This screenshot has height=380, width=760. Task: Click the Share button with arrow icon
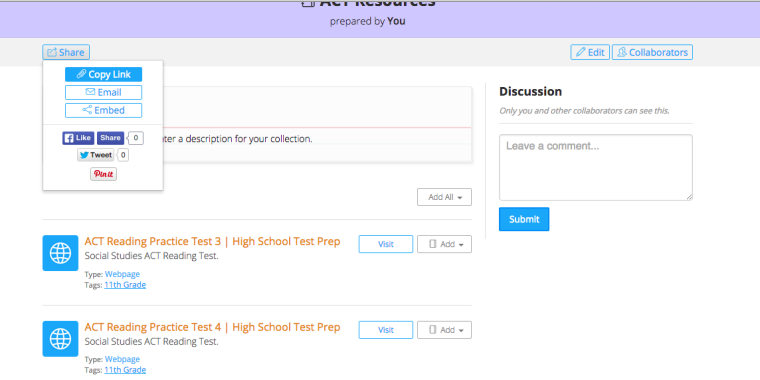coord(66,52)
